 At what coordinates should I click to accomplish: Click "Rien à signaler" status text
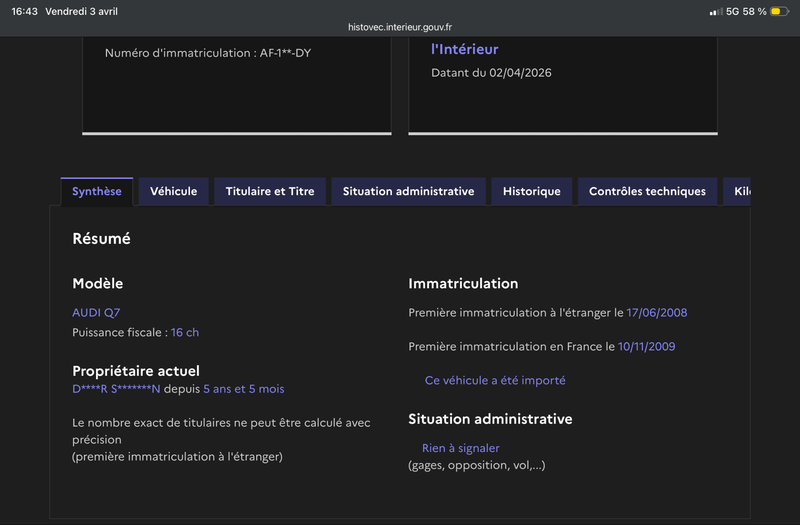pos(460,448)
